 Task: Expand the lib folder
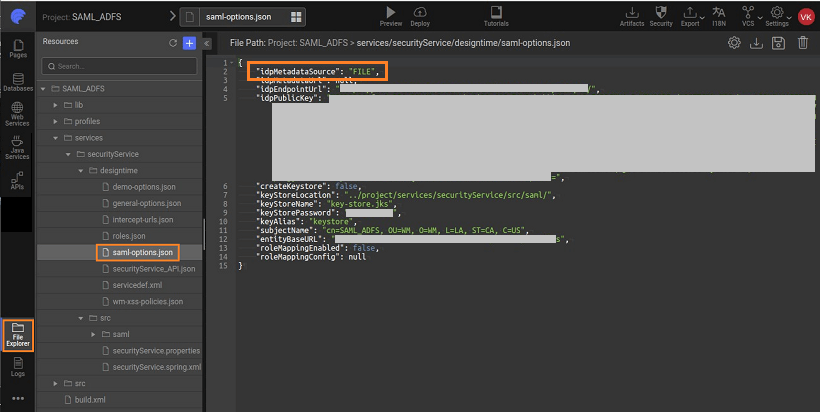tap(55, 105)
